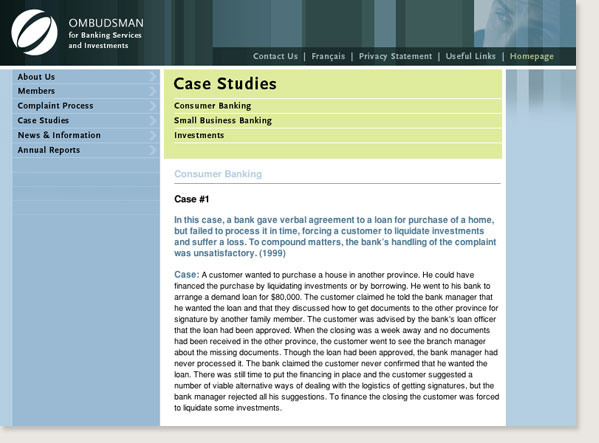
Task: Open the Members sidebar item
Action: [36, 91]
